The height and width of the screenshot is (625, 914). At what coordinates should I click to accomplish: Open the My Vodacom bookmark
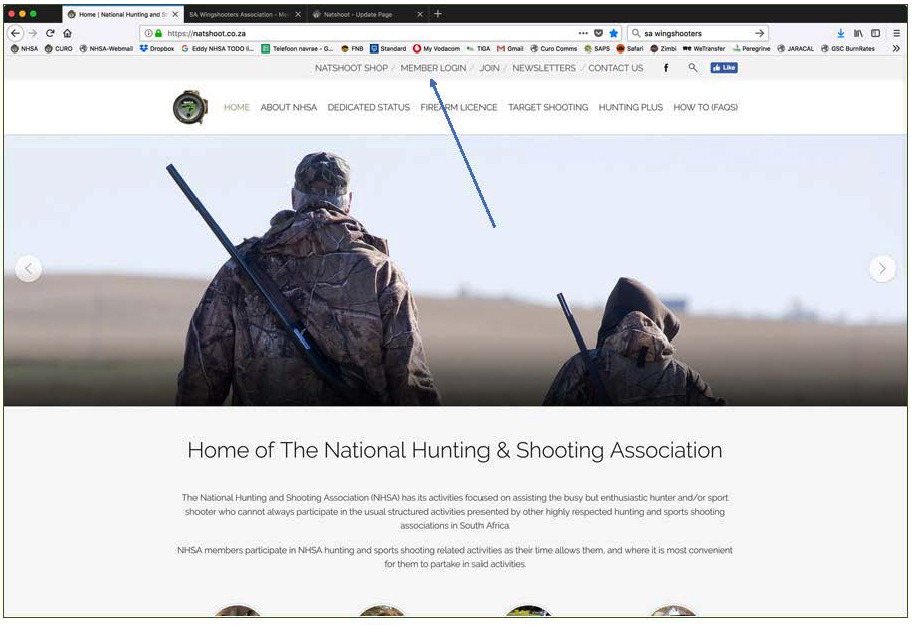coord(437,48)
